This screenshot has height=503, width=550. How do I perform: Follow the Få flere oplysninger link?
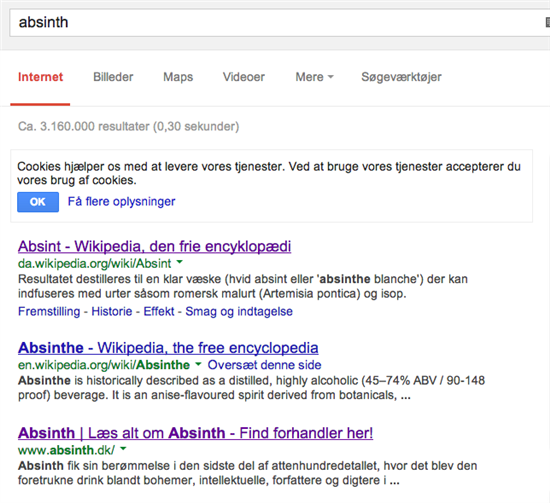click(x=121, y=202)
